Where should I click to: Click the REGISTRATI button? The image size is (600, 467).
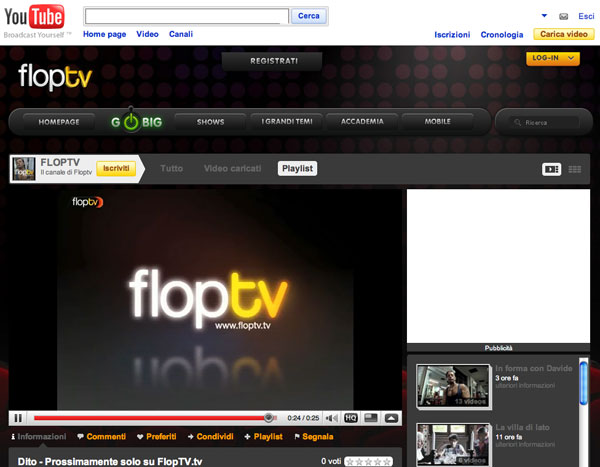coord(274,61)
